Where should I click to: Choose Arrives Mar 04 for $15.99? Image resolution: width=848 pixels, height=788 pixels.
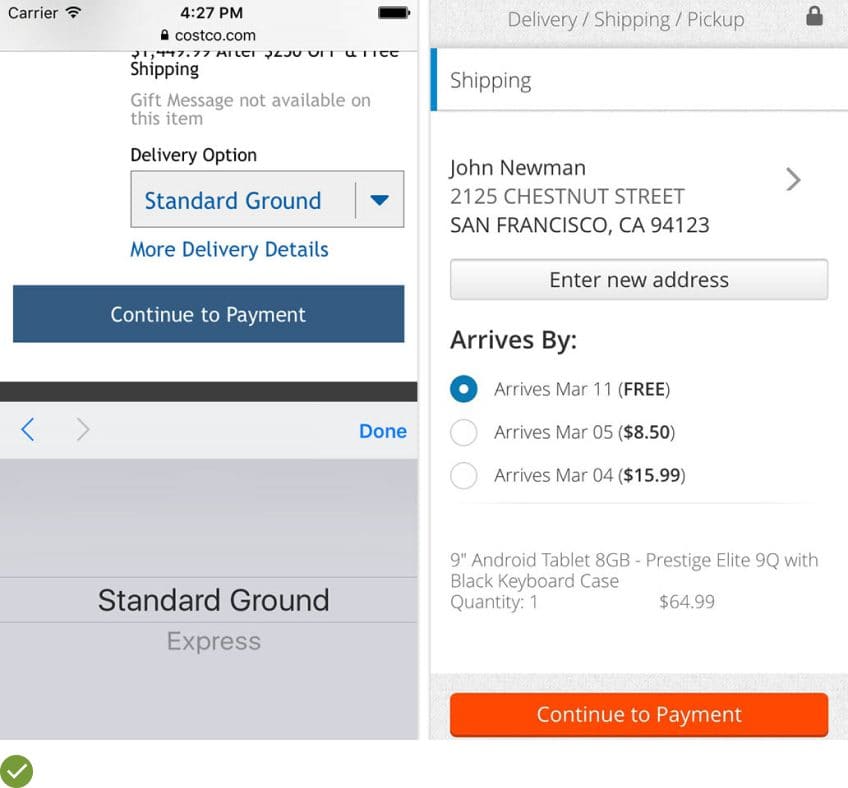coord(464,475)
